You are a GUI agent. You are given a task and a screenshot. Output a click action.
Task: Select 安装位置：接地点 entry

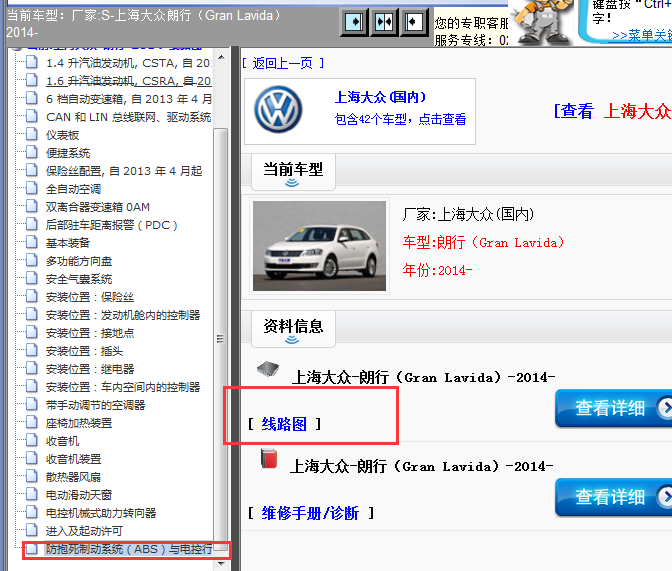(x=90, y=333)
